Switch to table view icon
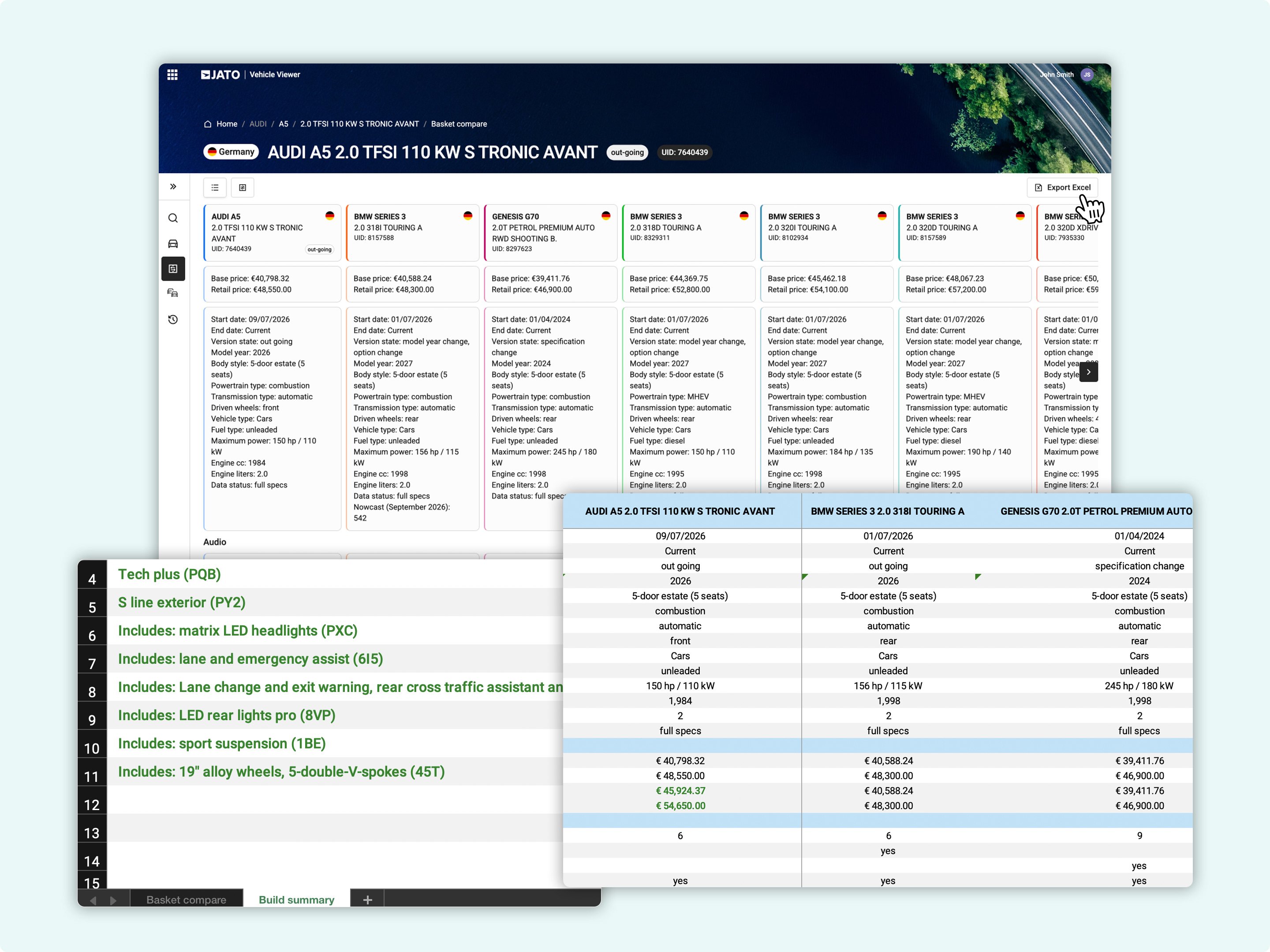The height and width of the screenshot is (952, 1270). [242, 188]
